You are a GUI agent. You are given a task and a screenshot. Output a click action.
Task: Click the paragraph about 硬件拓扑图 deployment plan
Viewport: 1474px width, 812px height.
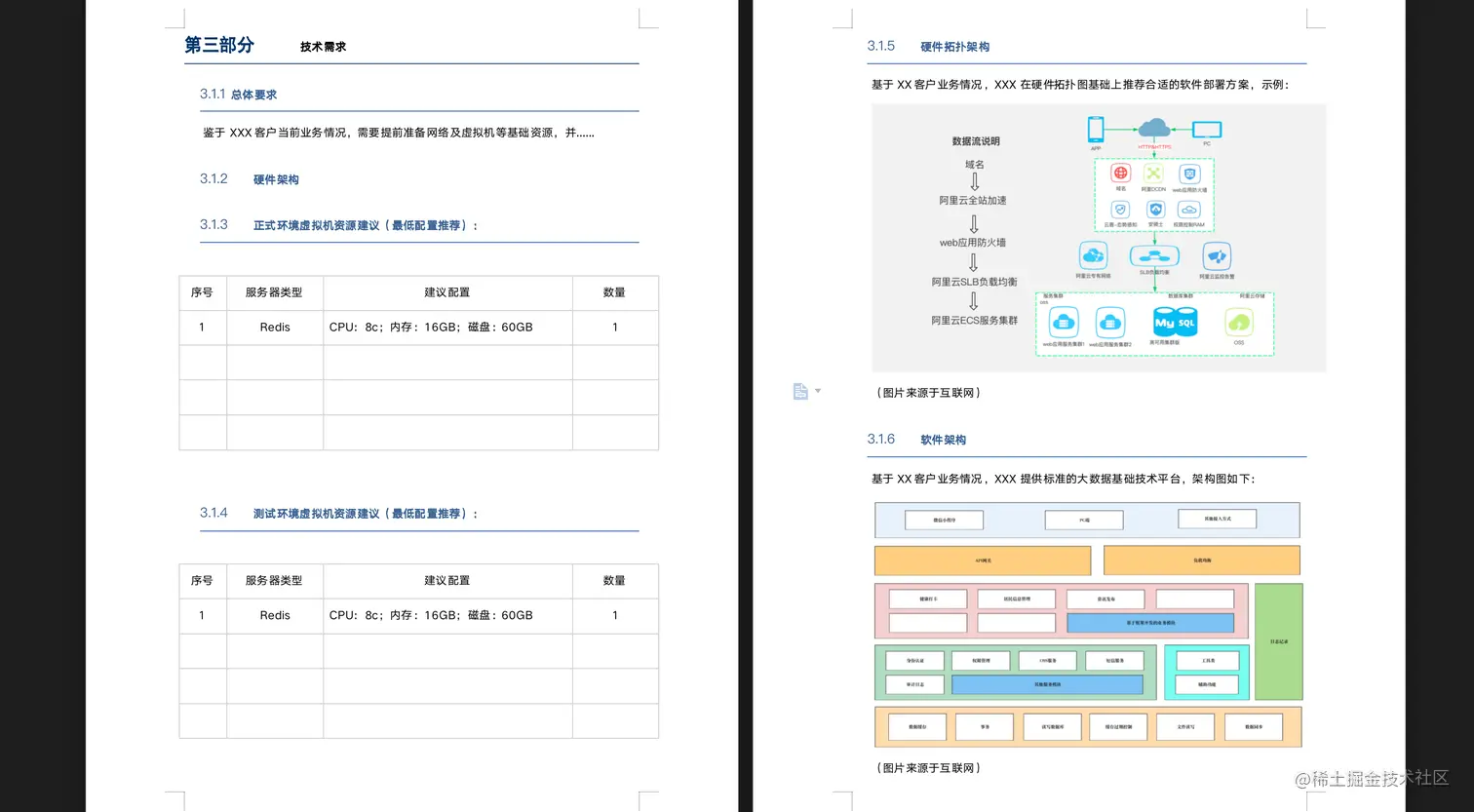[x=1080, y=85]
